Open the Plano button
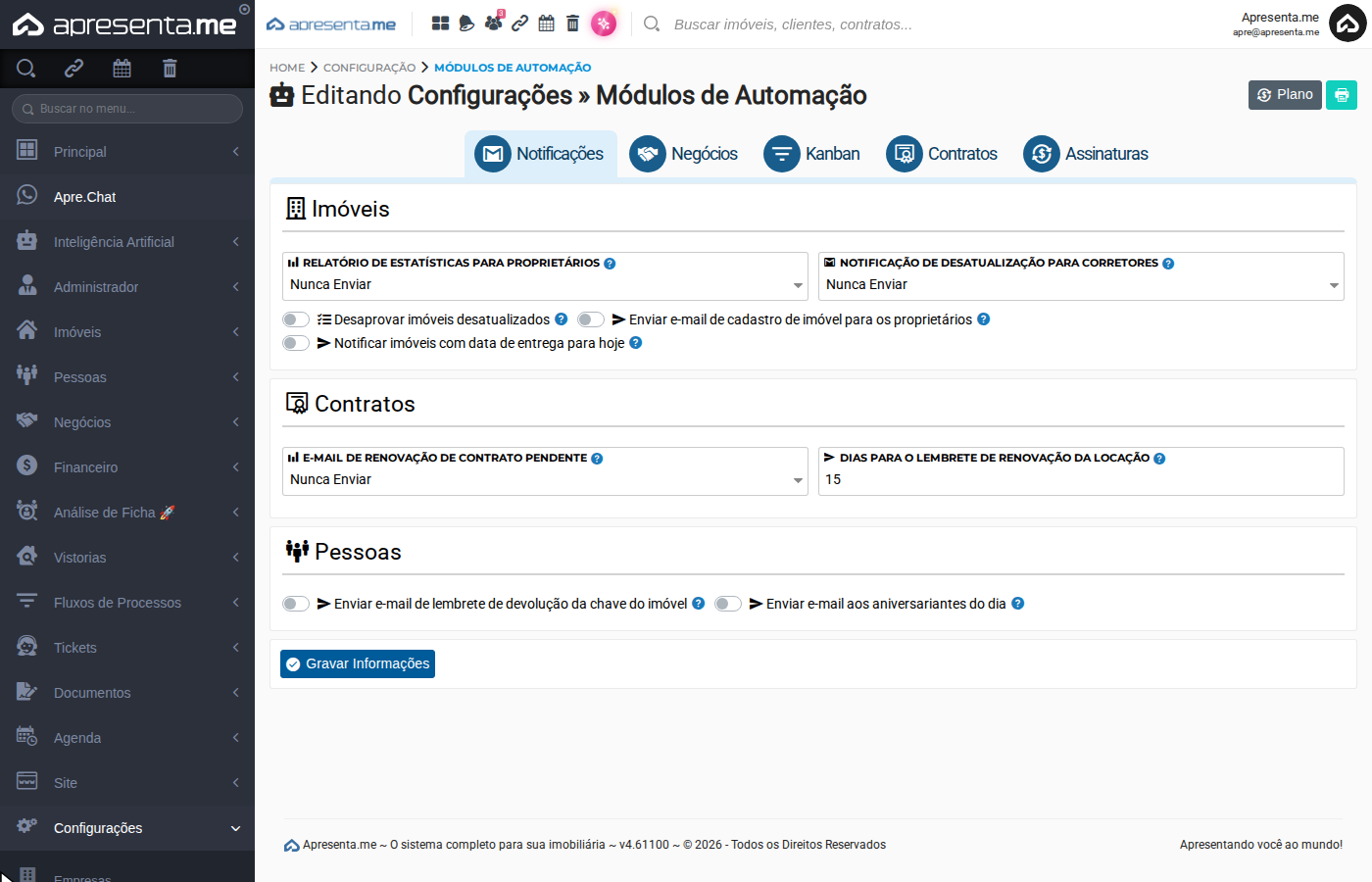 pyautogui.click(x=1285, y=95)
